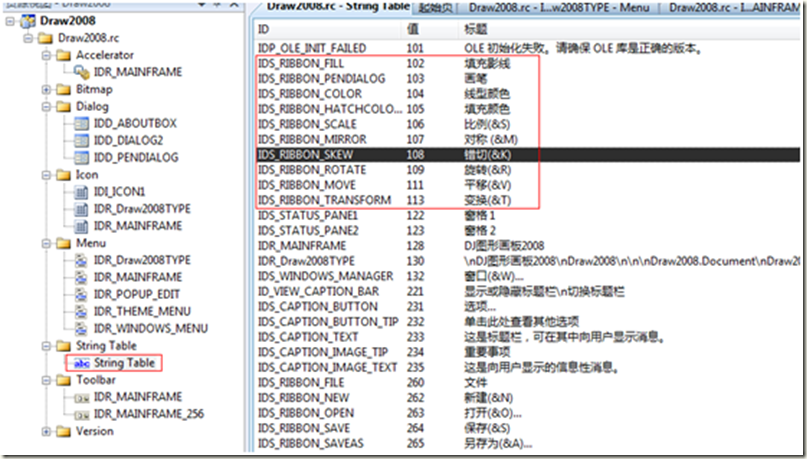807x459 pixels.
Task: Select the IDP_OLE_INIT_FAILED row
Action: click(528, 48)
